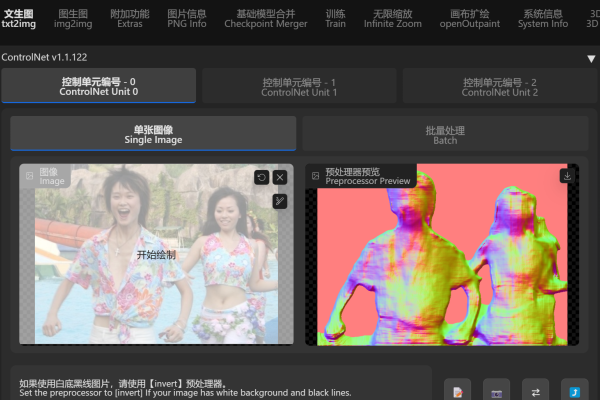Remove the uploaded input image

click(280, 178)
